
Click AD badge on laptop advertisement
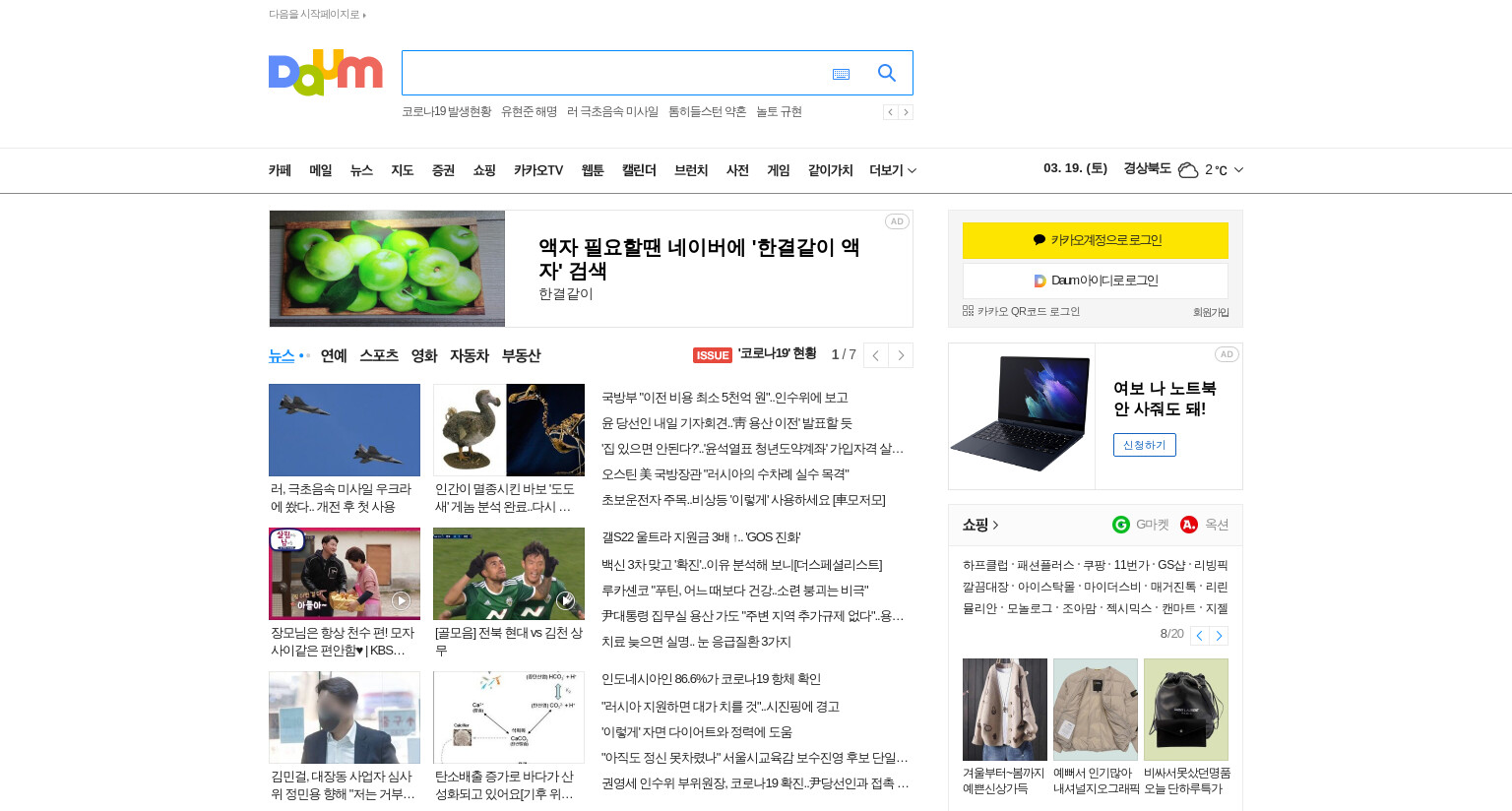click(1227, 354)
